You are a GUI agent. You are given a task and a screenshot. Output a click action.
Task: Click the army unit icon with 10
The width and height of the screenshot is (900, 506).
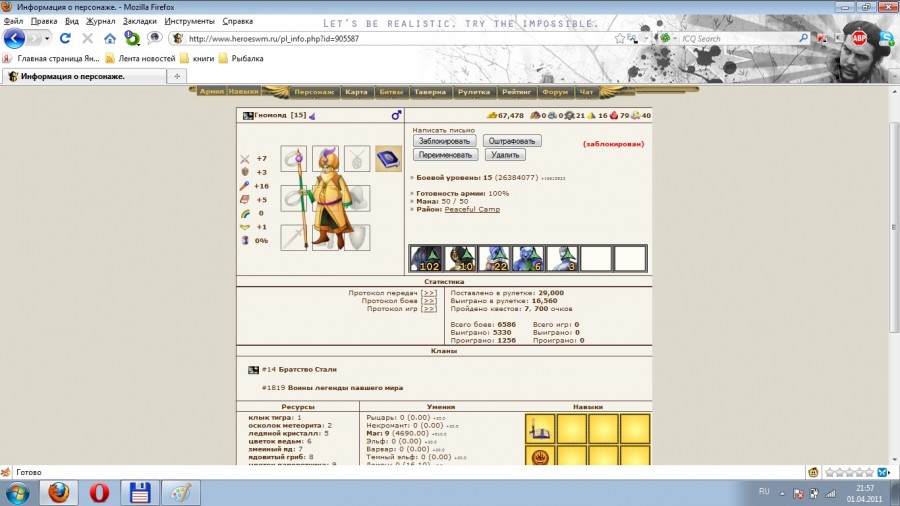[x=460, y=258]
